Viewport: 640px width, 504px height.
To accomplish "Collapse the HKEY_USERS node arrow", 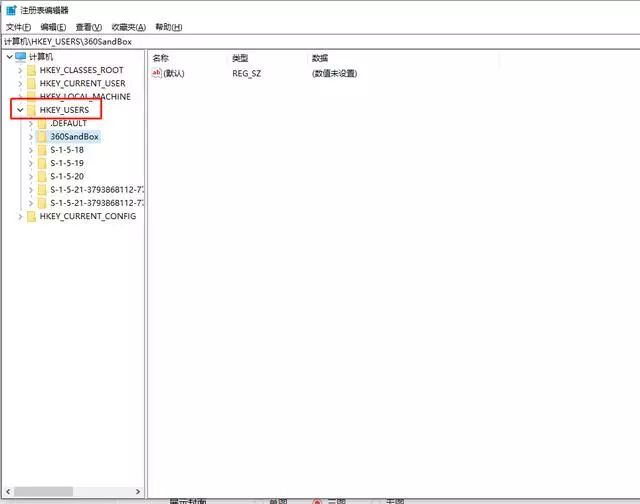I will pyautogui.click(x=20, y=110).
